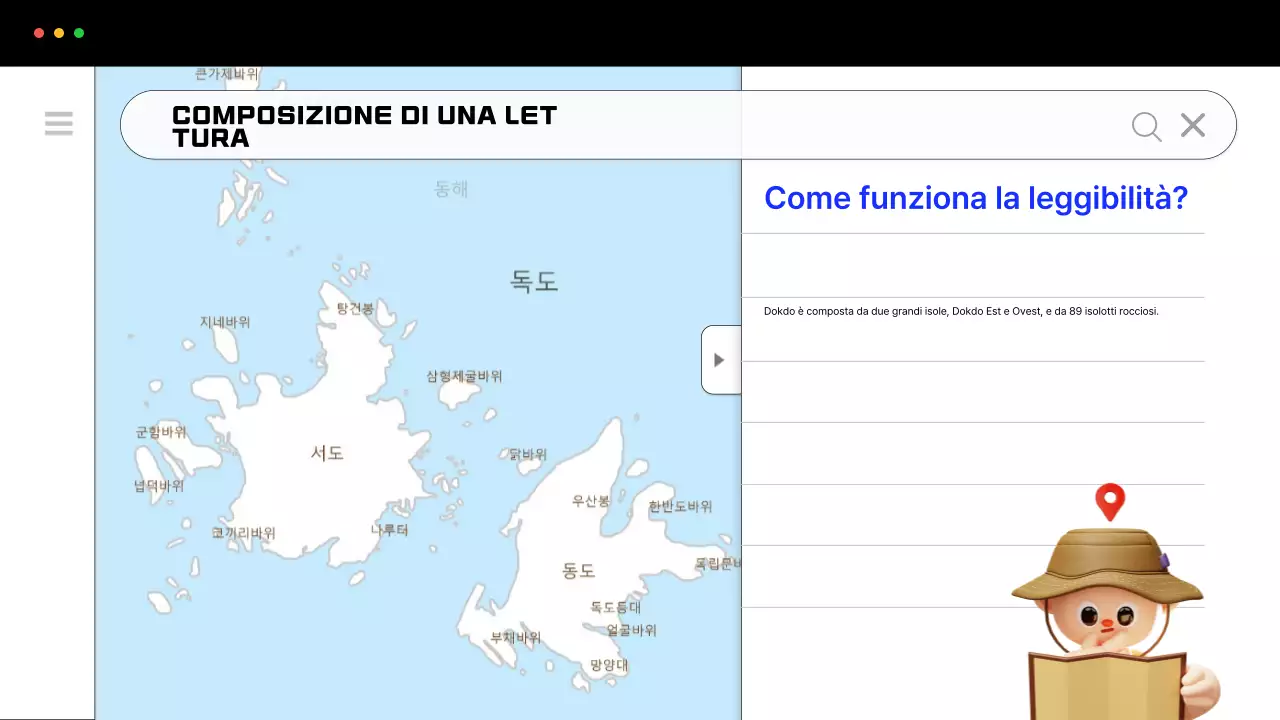Click the 우산봉 label on Dongdo

coord(591,501)
